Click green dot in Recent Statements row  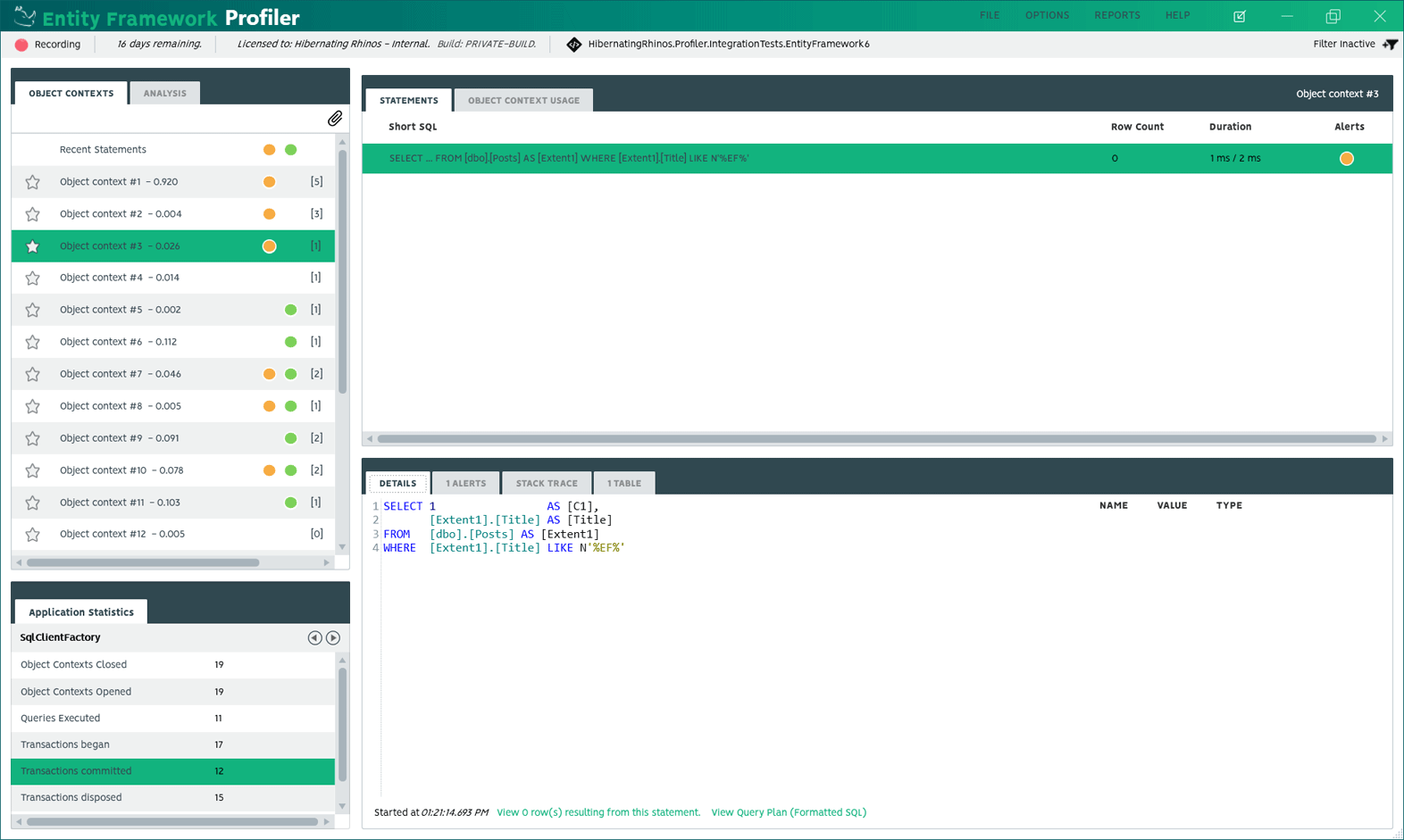click(x=290, y=150)
